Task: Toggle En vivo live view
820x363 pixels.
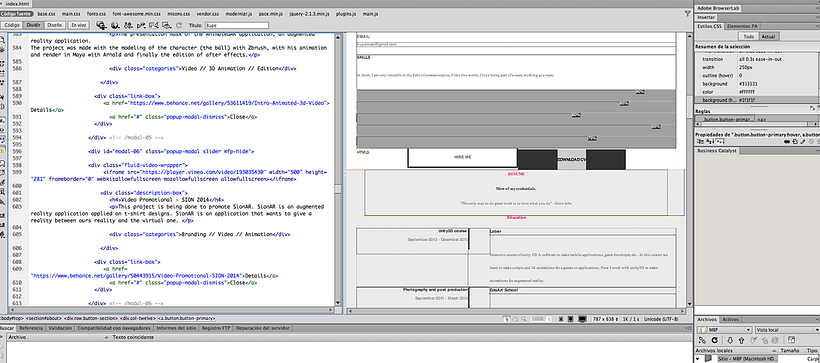Action: click(x=79, y=25)
